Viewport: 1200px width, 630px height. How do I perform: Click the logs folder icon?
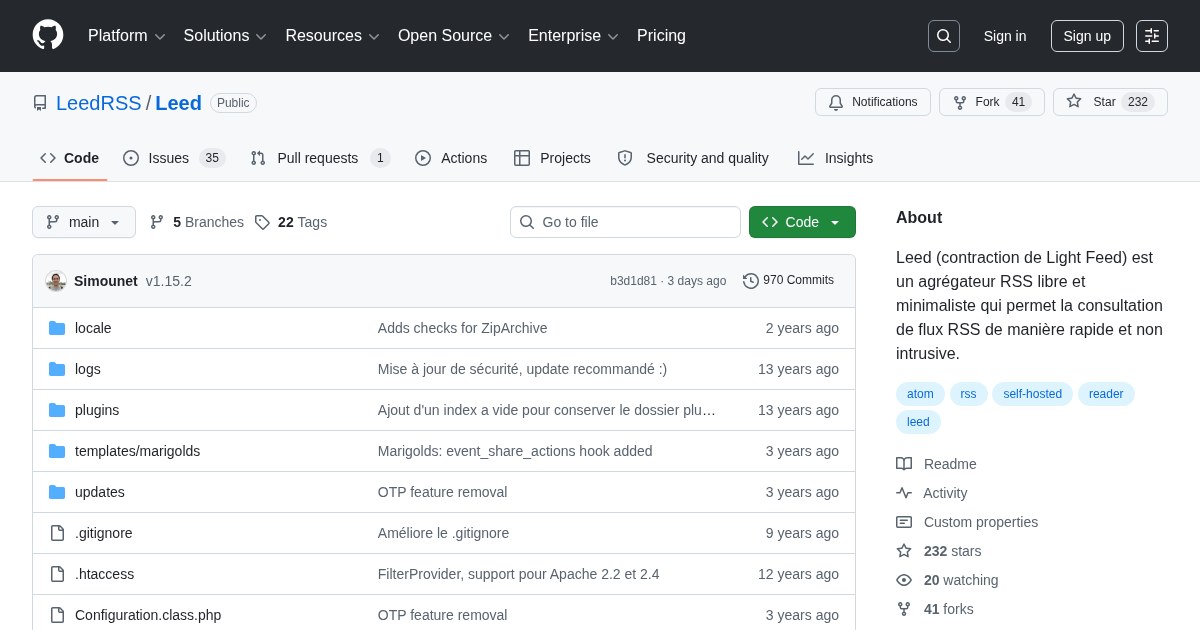pyautogui.click(x=57, y=369)
